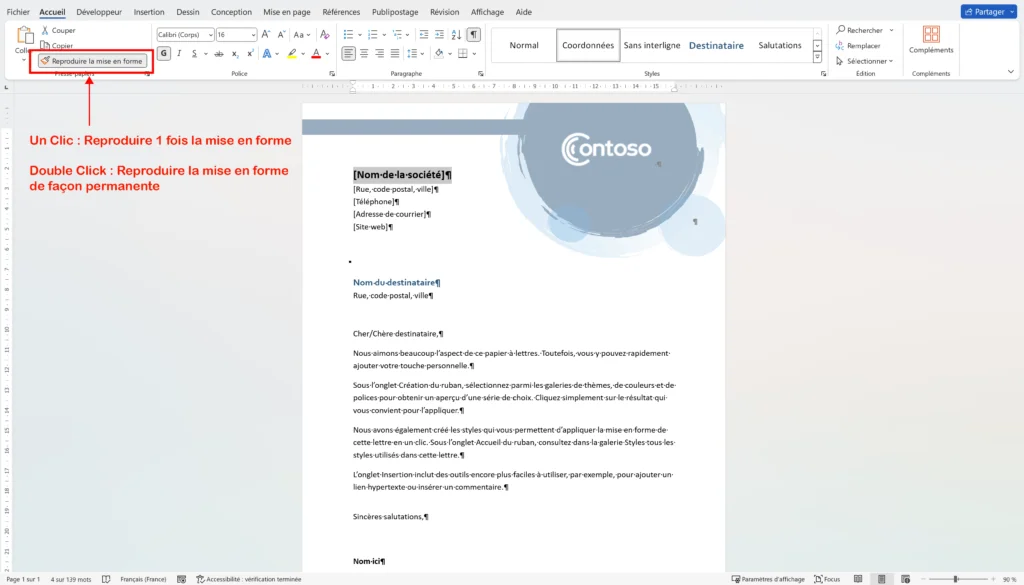Click the Partager button

click(x=988, y=11)
